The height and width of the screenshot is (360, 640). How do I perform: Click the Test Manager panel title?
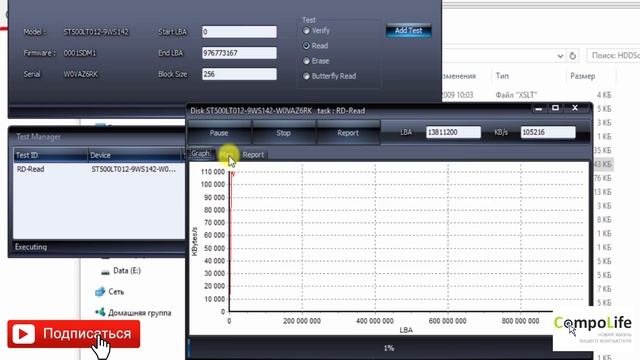[x=38, y=137]
